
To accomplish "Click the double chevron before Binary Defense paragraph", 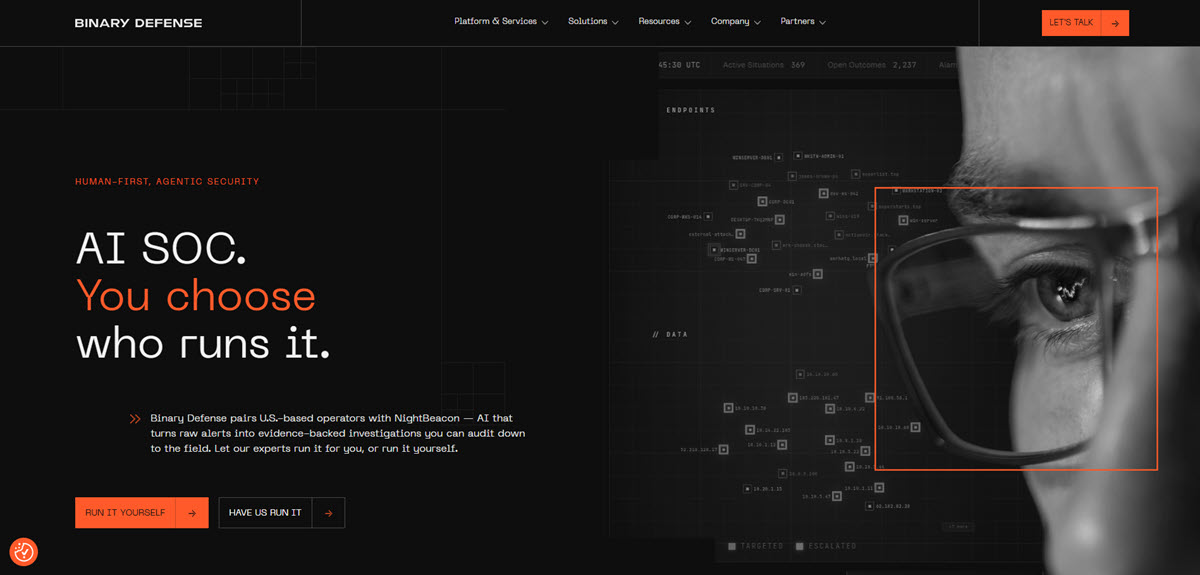I will pyautogui.click(x=135, y=419).
